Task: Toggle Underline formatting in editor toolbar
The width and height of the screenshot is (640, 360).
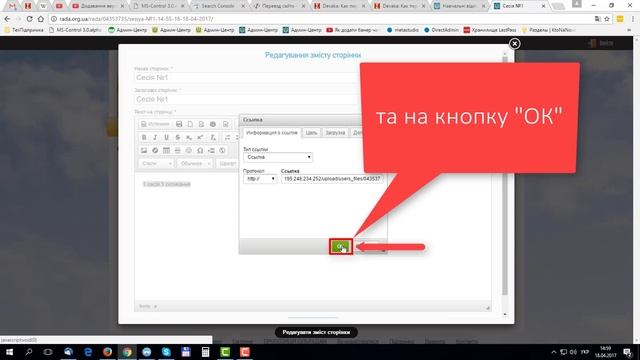Action: tap(166, 138)
